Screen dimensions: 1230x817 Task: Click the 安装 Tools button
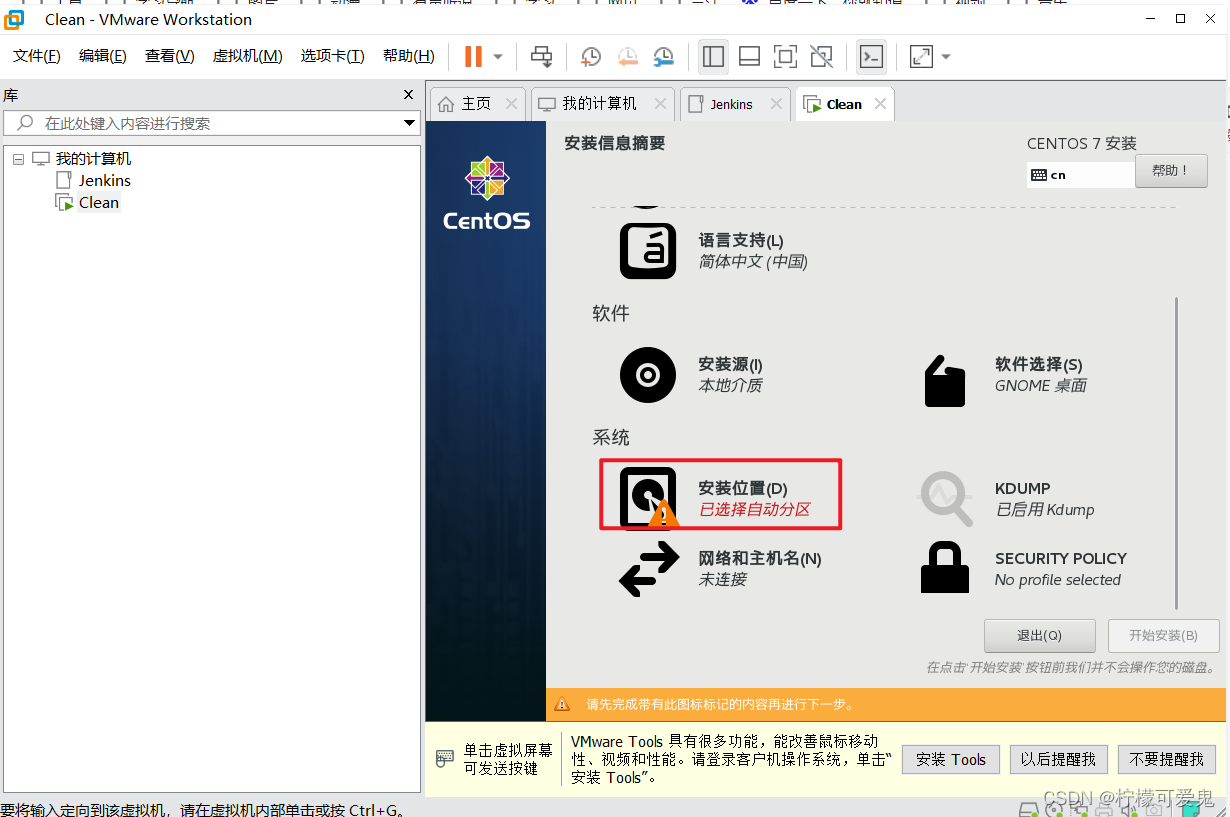pyautogui.click(x=950, y=760)
